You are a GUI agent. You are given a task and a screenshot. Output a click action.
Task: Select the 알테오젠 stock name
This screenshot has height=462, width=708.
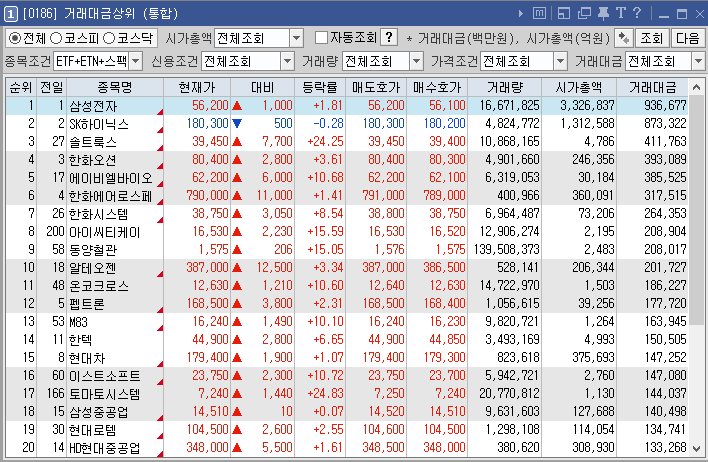[x=93, y=268]
